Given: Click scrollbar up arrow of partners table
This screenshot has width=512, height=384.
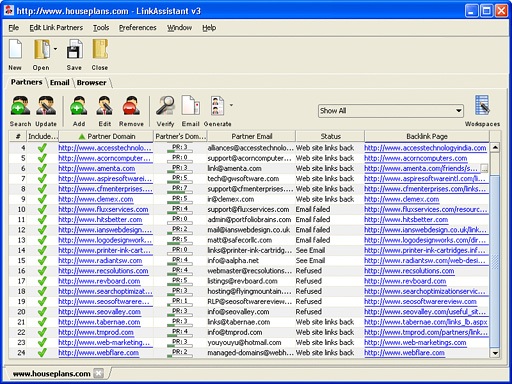Looking at the screenshot, I should (x=495, y=147).
